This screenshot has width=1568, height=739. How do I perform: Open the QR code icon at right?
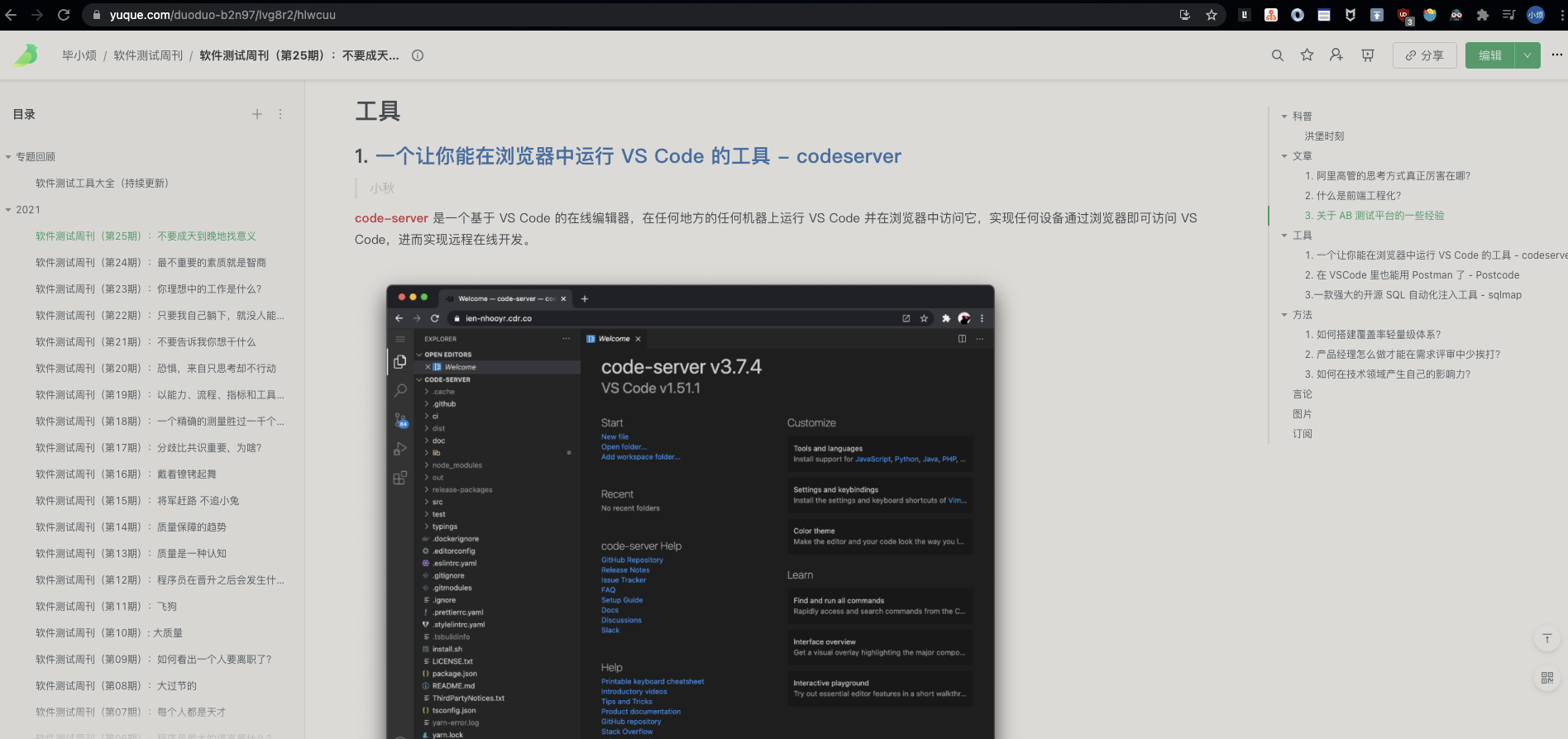[x=1547, y=678]
